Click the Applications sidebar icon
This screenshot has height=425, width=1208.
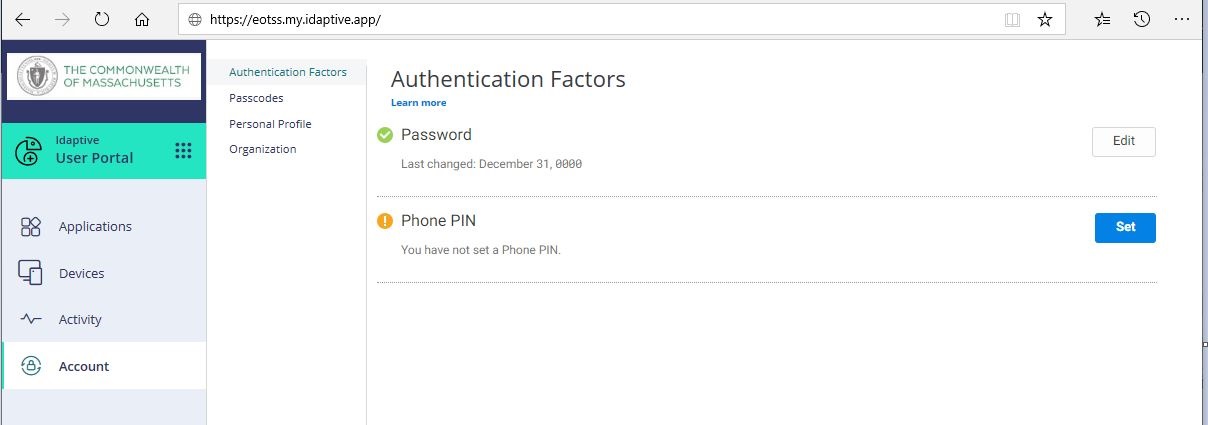coord(31,227)
